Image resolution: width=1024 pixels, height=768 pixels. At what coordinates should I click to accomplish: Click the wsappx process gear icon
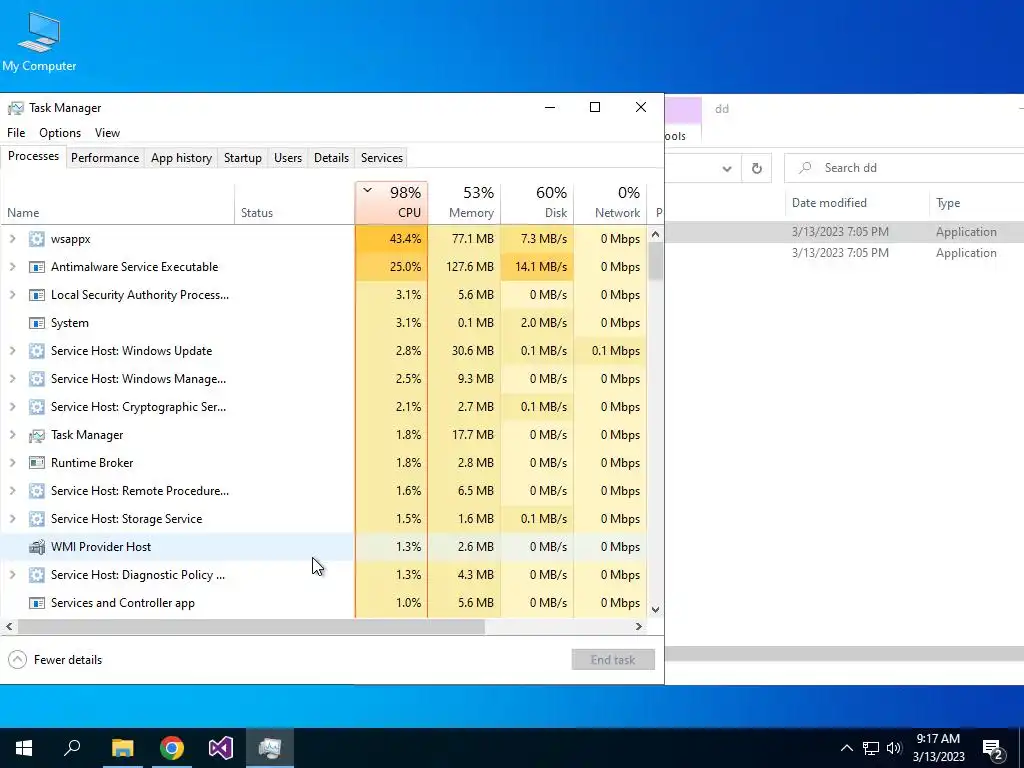click(x=37, y=239)
